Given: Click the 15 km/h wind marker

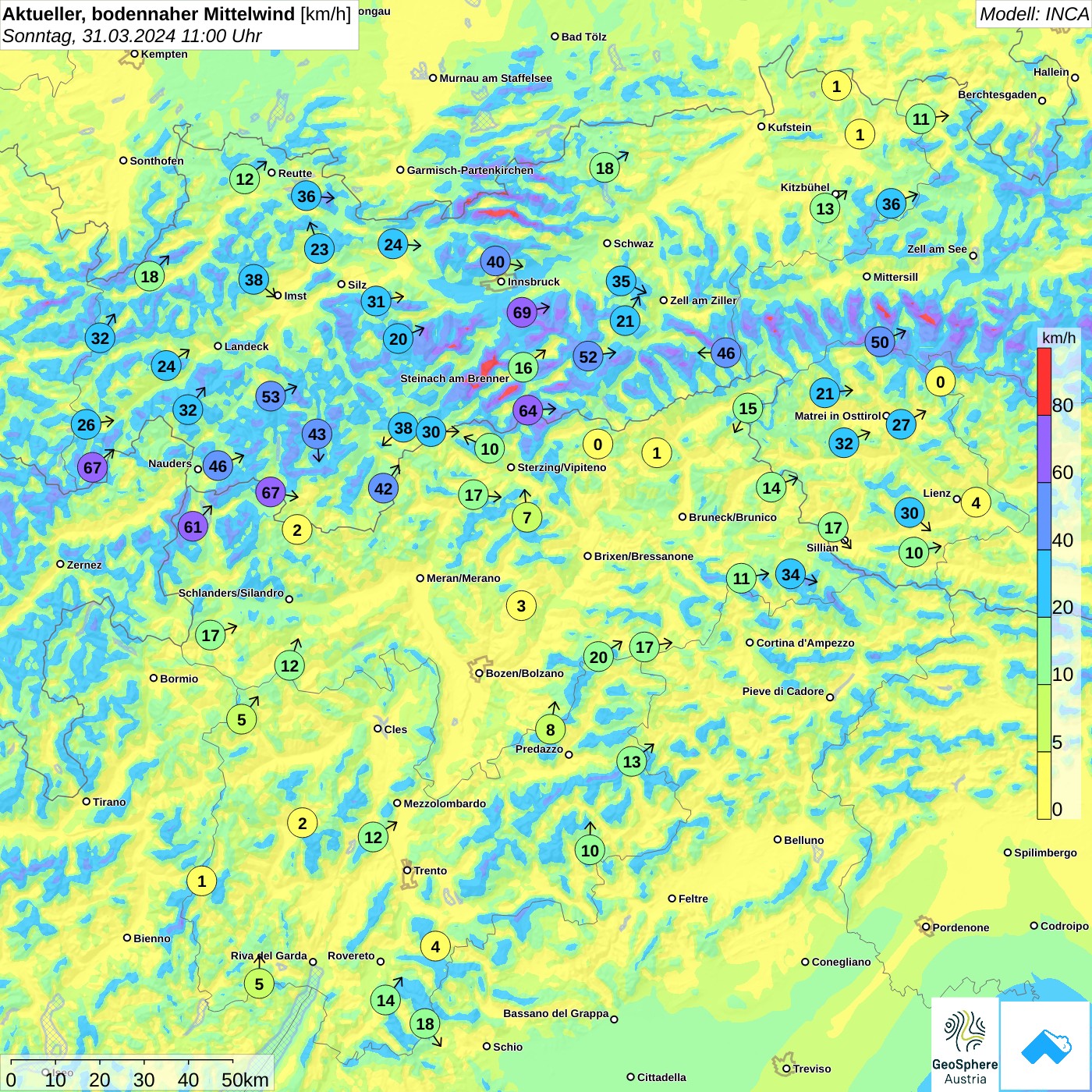Looking at the screenshot, I should point(747,408).
